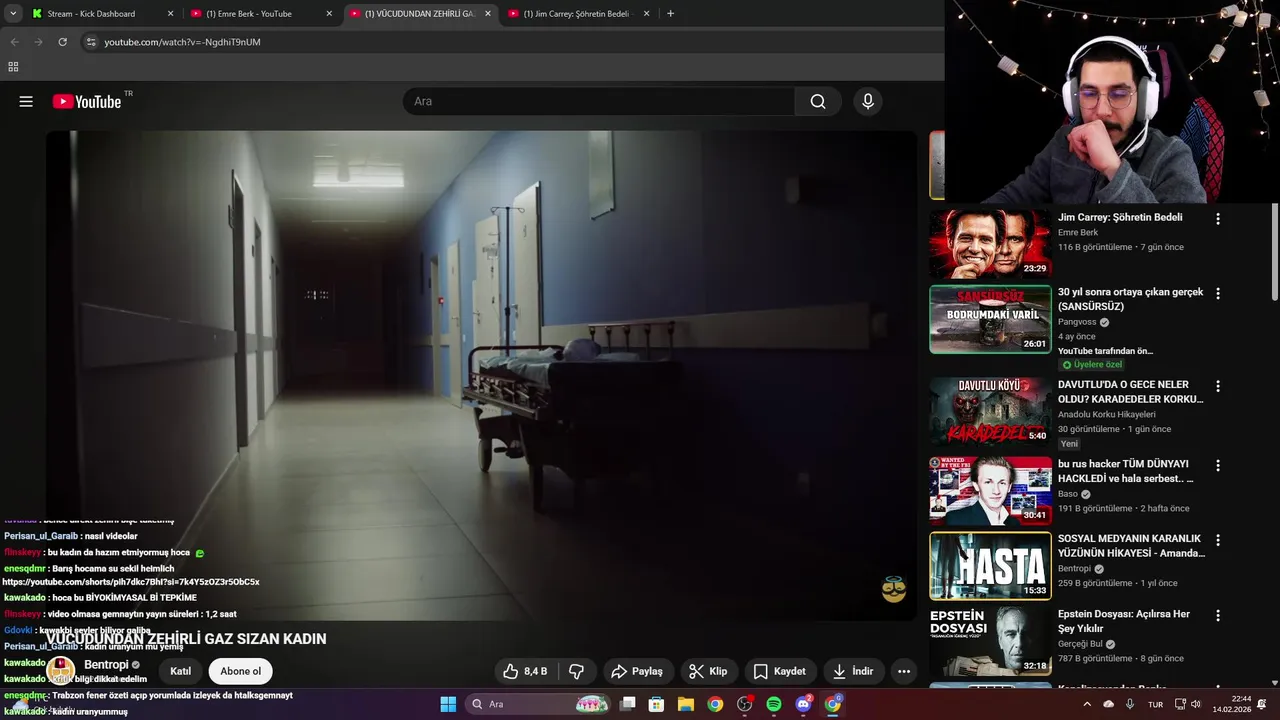
Task: Close the Kick Dashboard tab
Action: click(x=170, y=14)
